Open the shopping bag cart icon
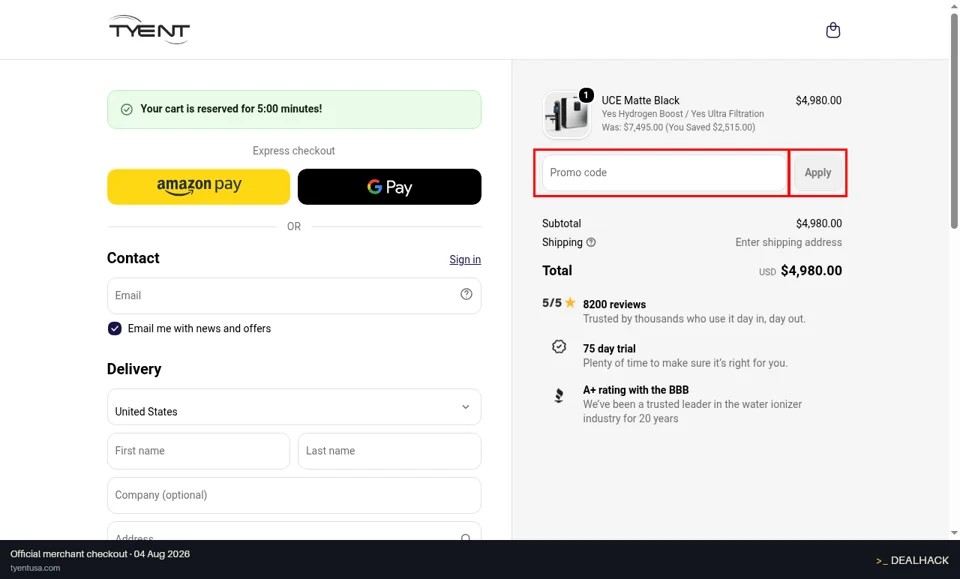 click(833, 30)
